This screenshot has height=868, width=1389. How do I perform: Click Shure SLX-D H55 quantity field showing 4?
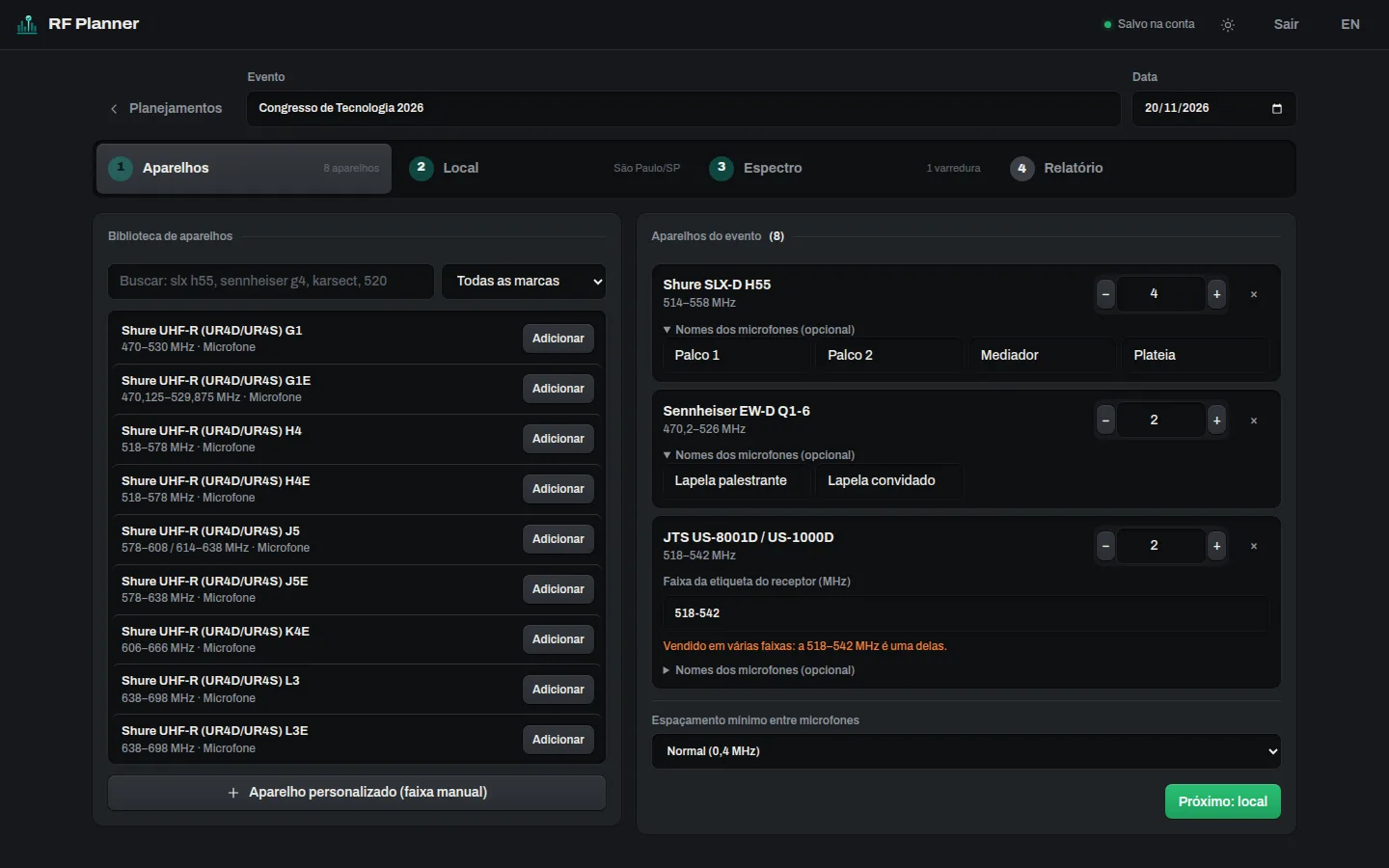(1161, 294)
